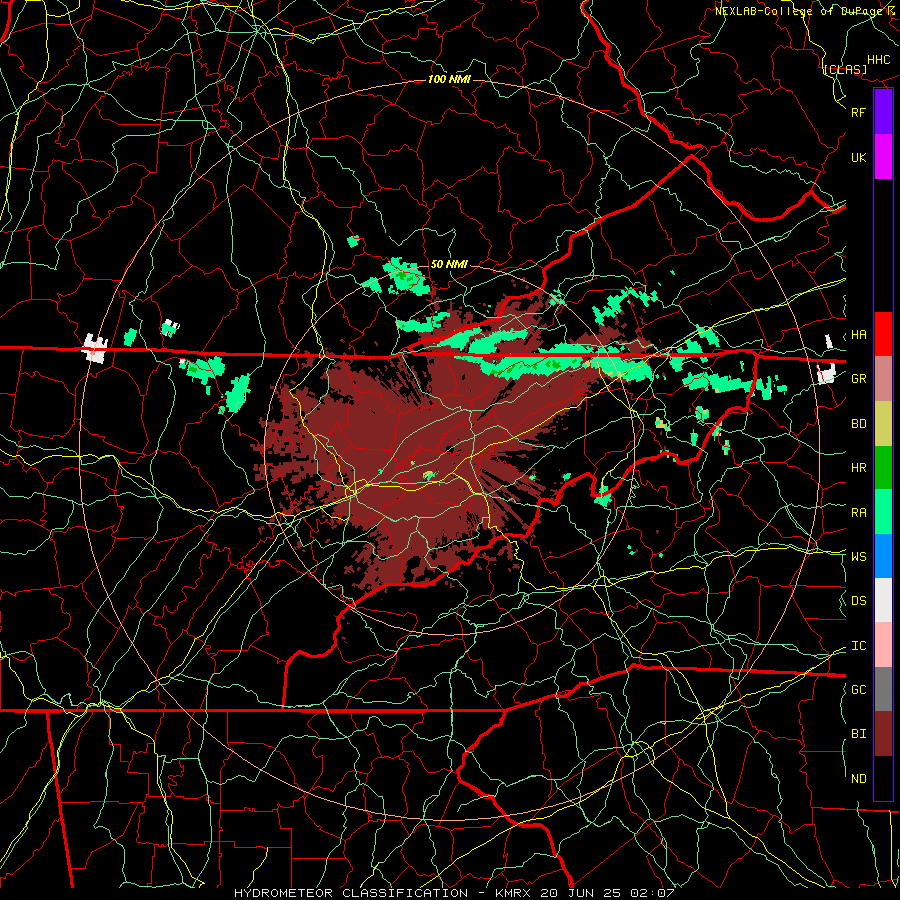Image resolution: width=900 pixels, height=900 pixels.
Task: Click the HA legend label
Action: click(858, 334)
